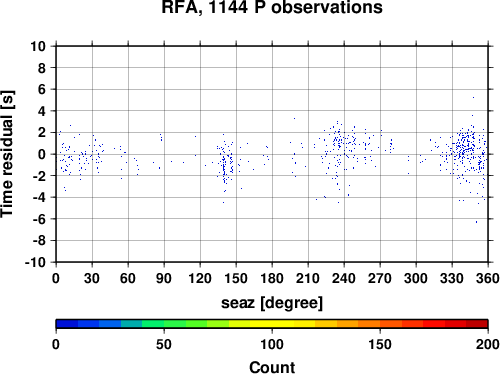The height and width of the screenshot is (374, 500).
Task: Click the colorbar tick label 200
Action: tap(488, 344)
